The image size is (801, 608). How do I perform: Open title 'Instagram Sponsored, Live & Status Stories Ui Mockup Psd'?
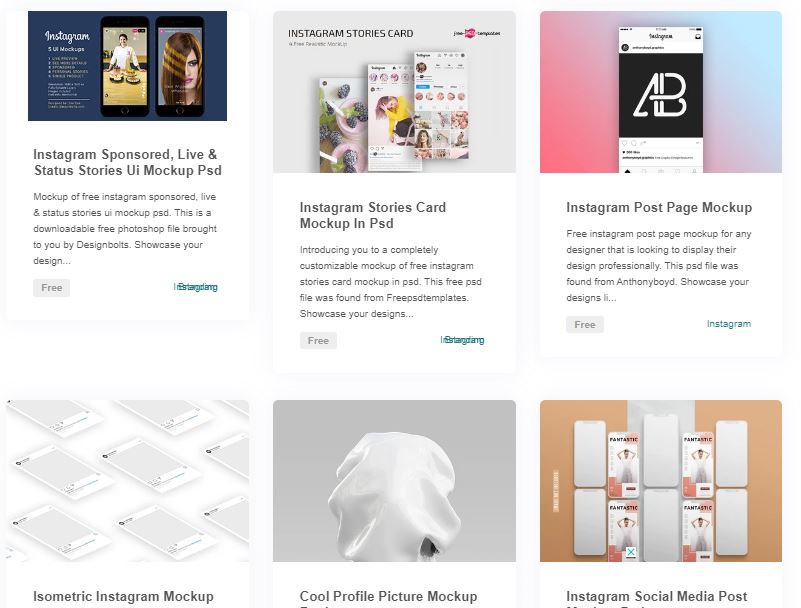pyautogui.click(x=127, y=162)
